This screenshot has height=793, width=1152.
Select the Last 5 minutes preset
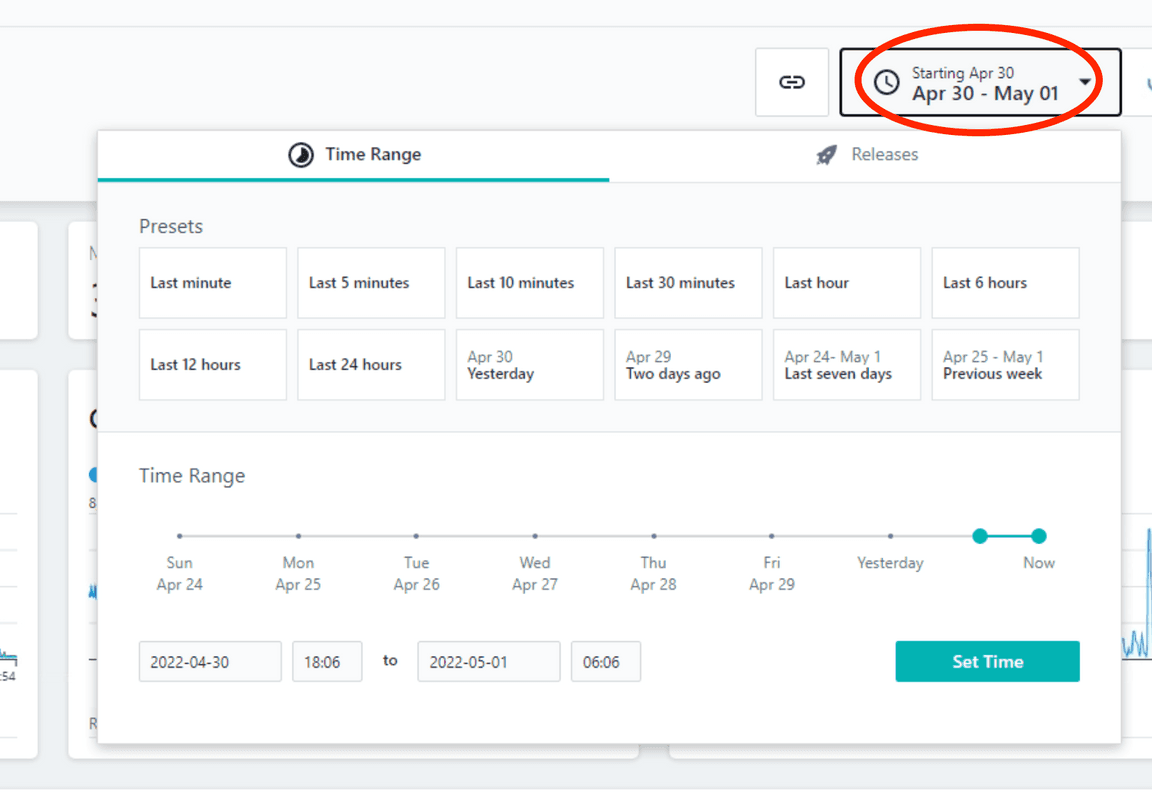pos(370,283)
